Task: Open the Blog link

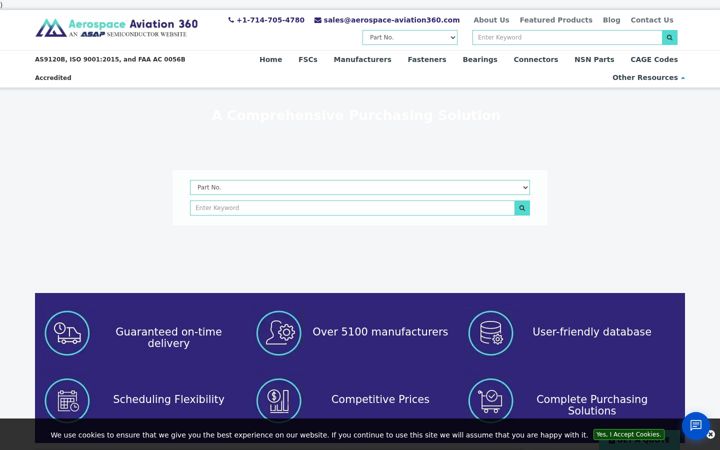Action: click(x=611, y=20)
